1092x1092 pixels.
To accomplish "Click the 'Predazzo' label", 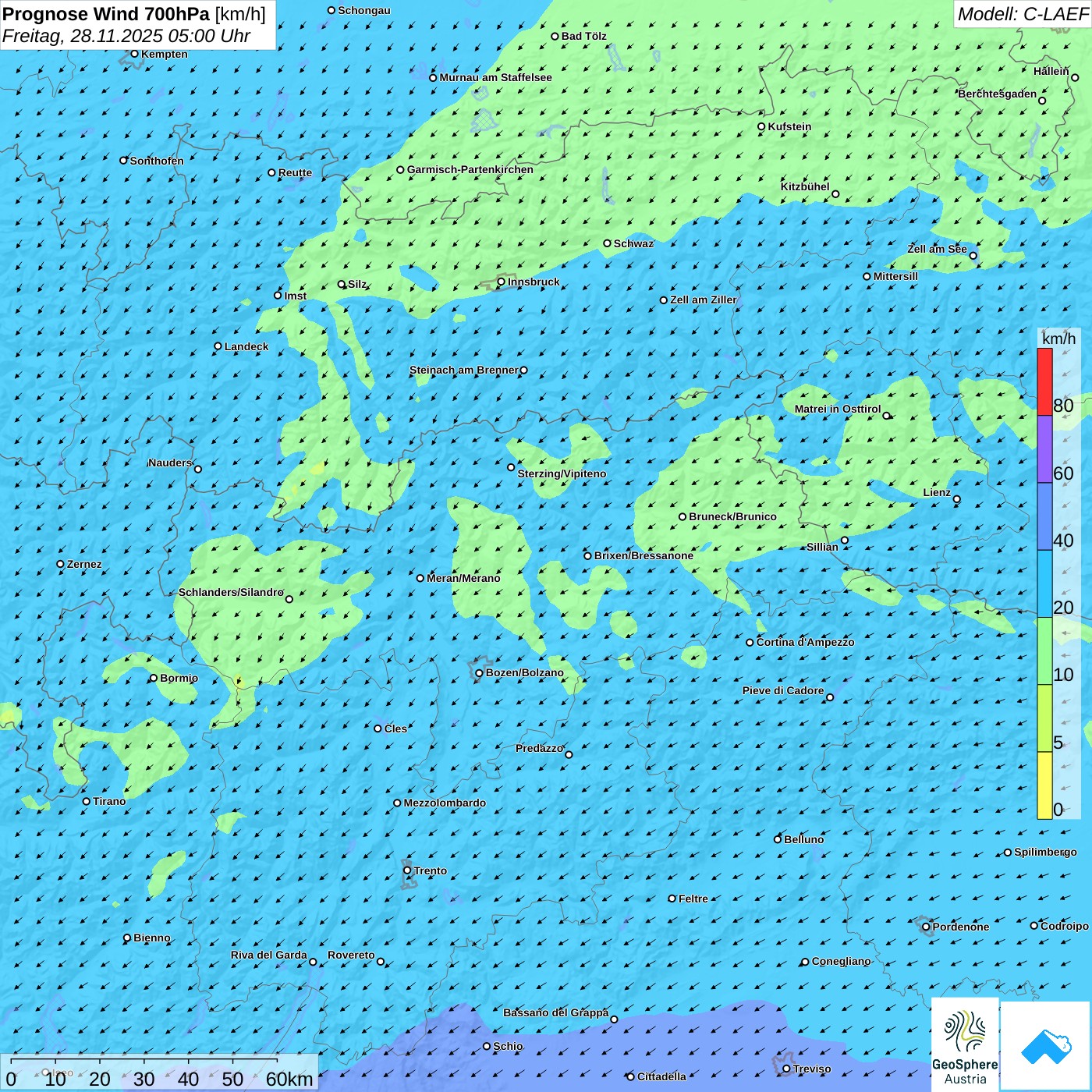I will click(x=539, y=748).
